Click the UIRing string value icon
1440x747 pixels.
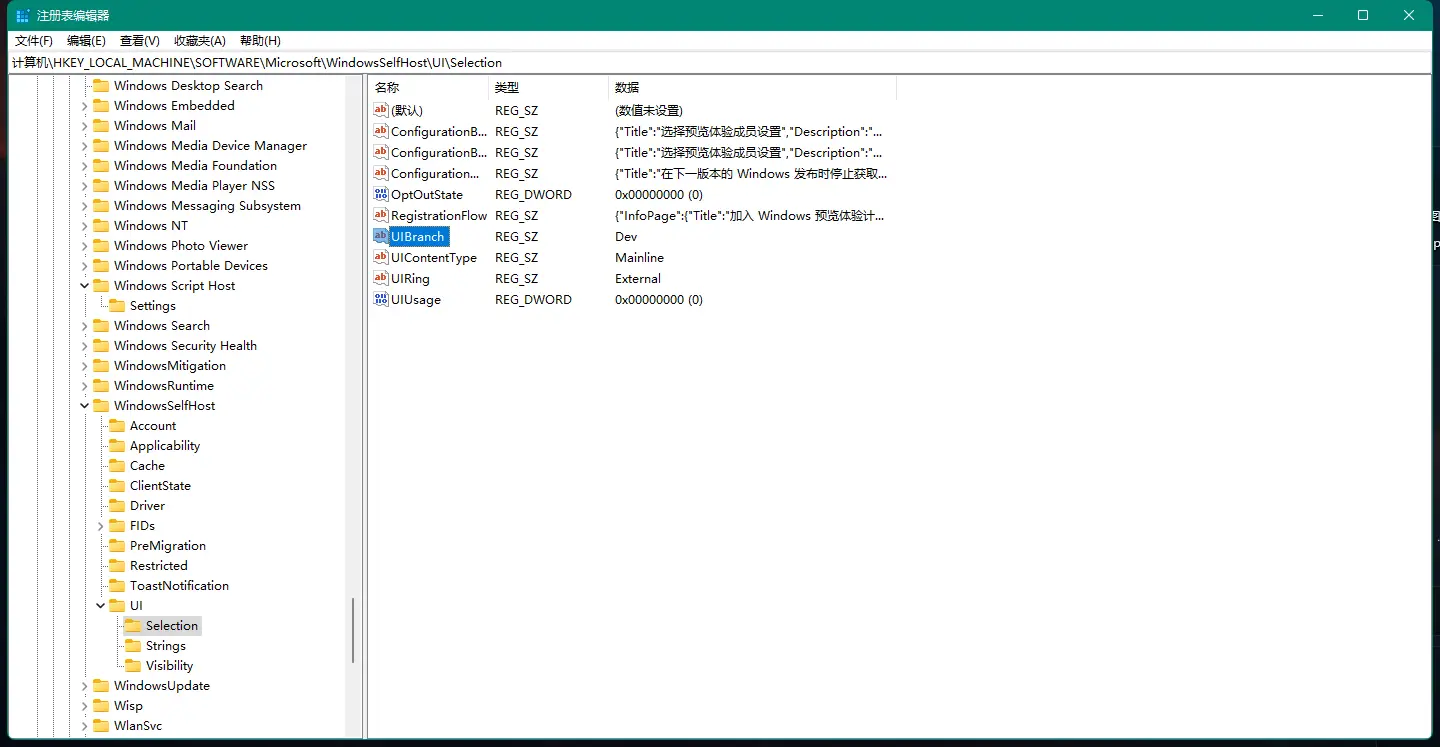point(380,278)
